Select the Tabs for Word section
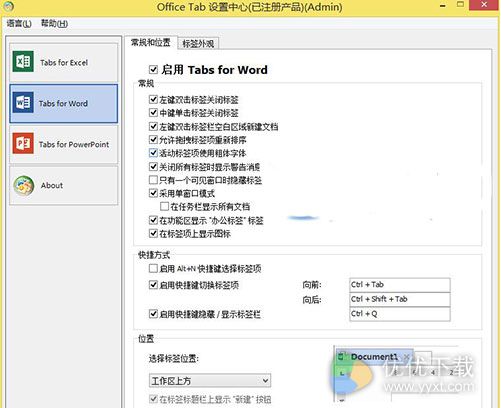The height and width of the screenshot is (408, 501). click(x=64, y=103)
